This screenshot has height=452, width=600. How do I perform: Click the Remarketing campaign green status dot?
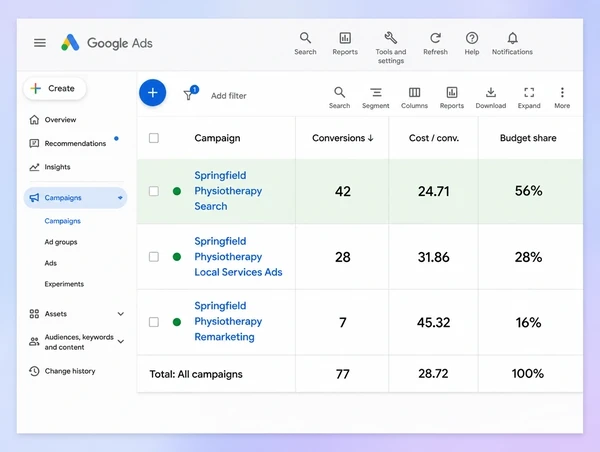point(177,322)
